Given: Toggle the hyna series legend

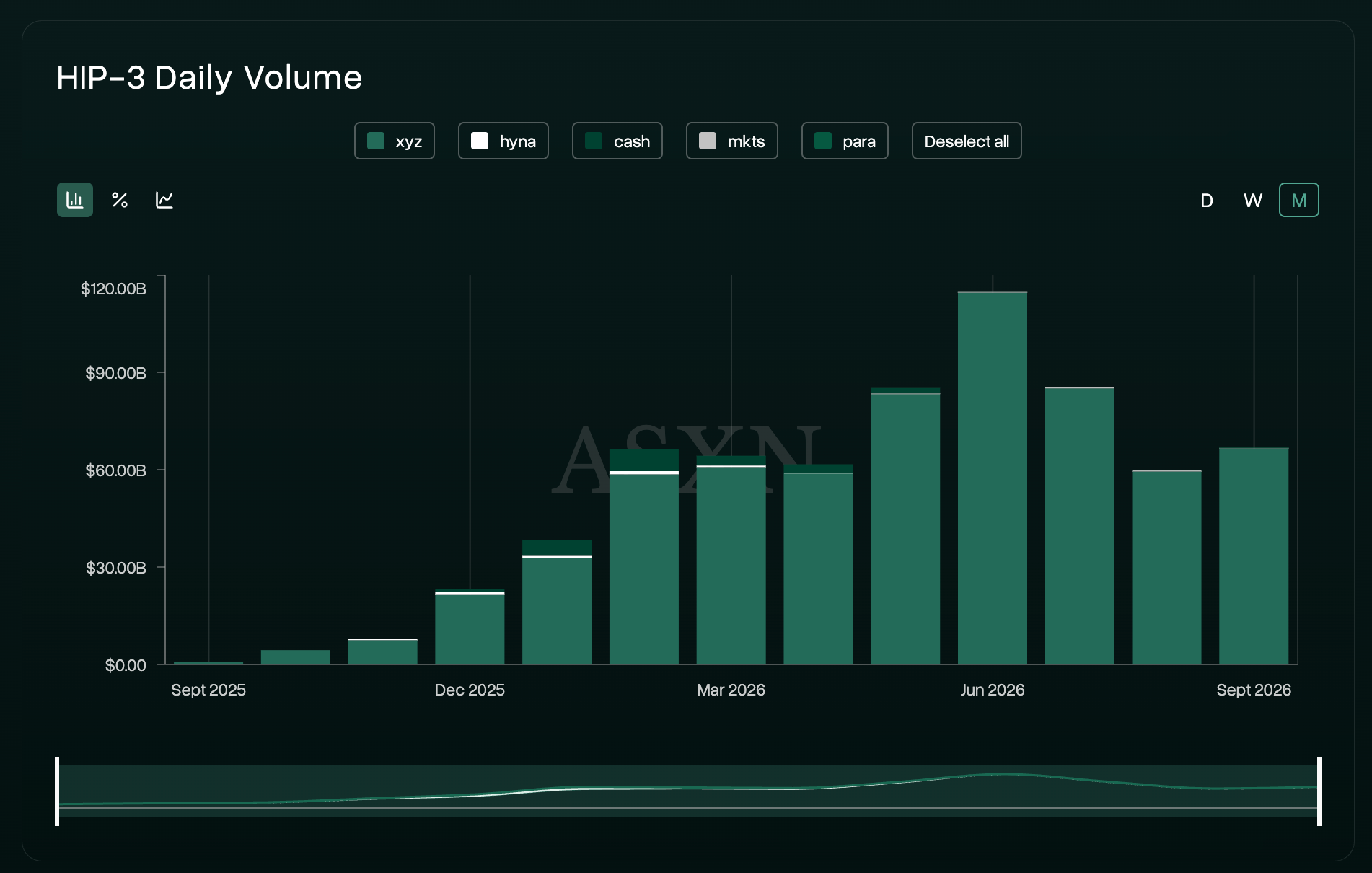Looking at the screenshot, I should coord(503,141).
